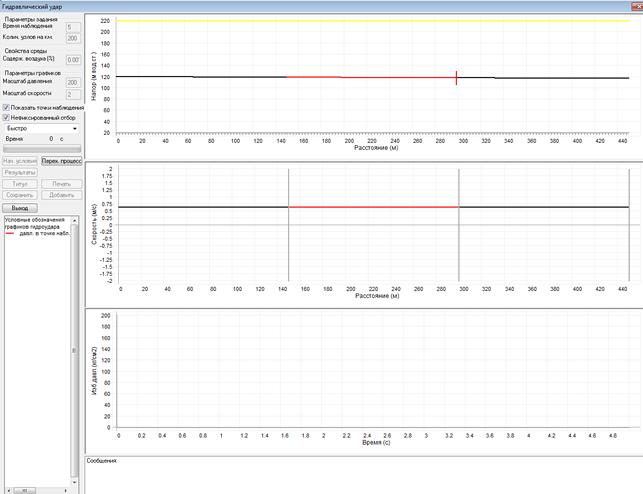Viewport: 643px width, 494px height.
Task: Click the 'Масштаб скорости' input field
Action: click(x=72, y=94)
